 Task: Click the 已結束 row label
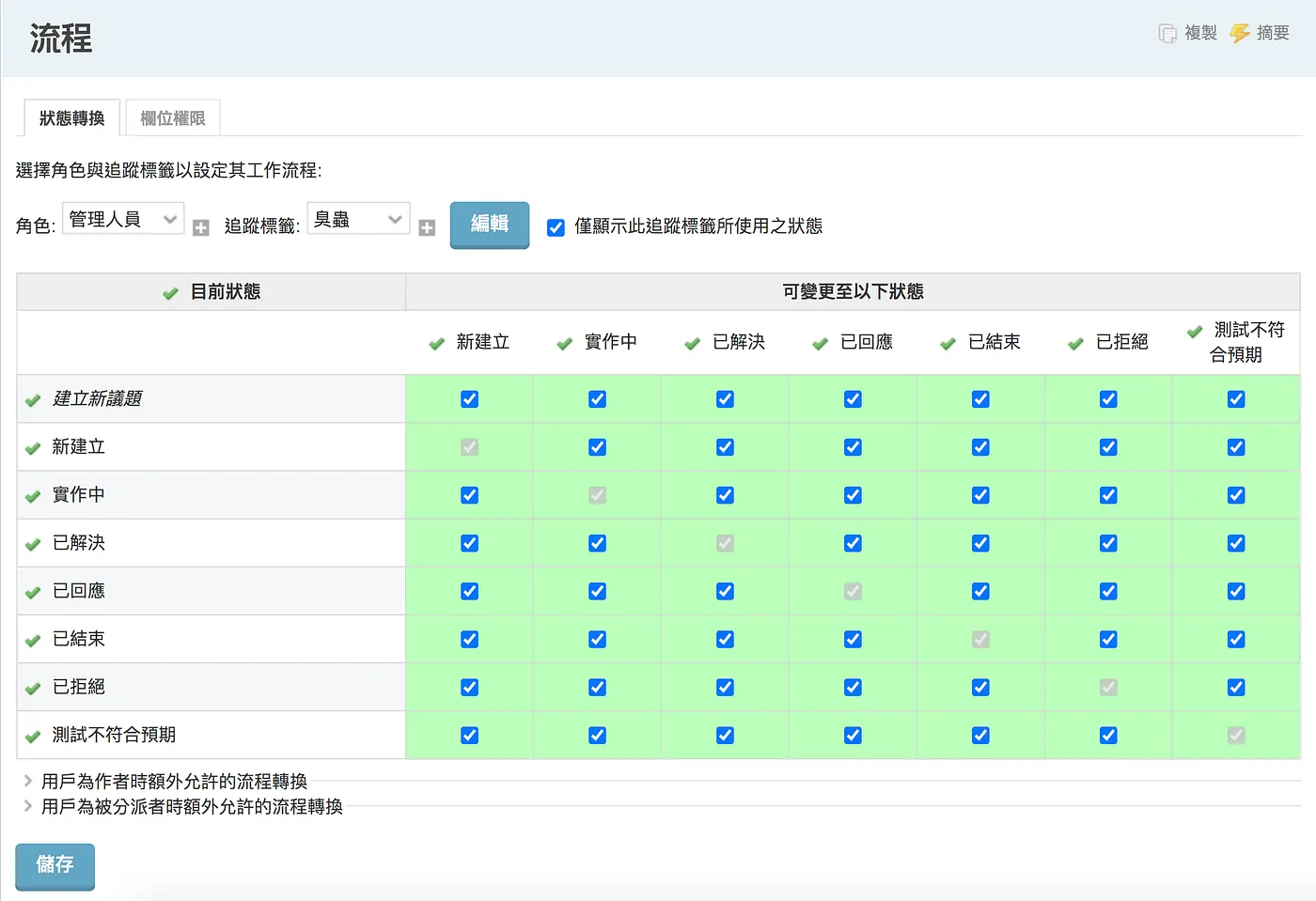[x=79, y=639]
